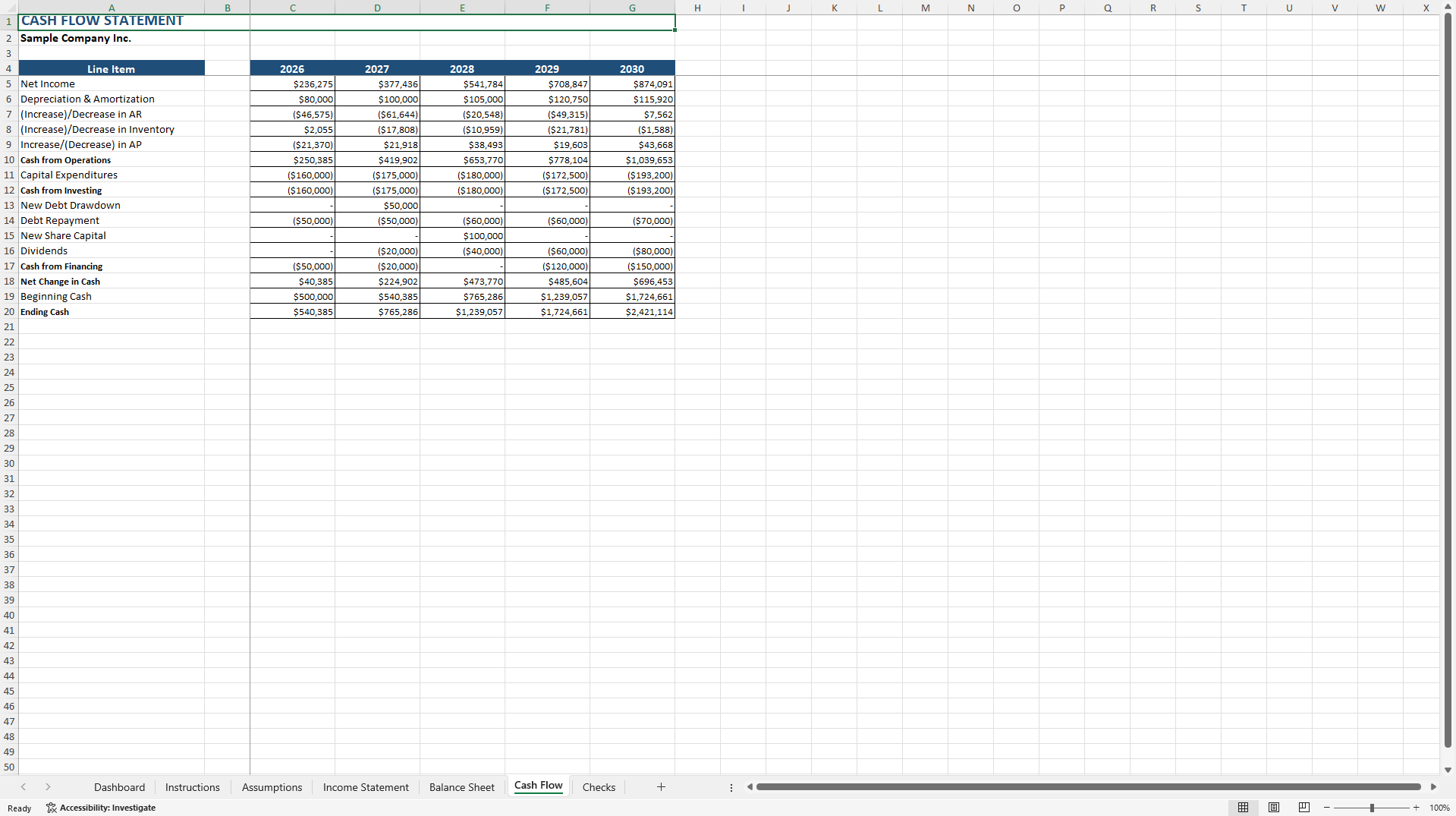1456x816 pixels.
Task: Click the Net Income label cell
Action: point(112,84)
